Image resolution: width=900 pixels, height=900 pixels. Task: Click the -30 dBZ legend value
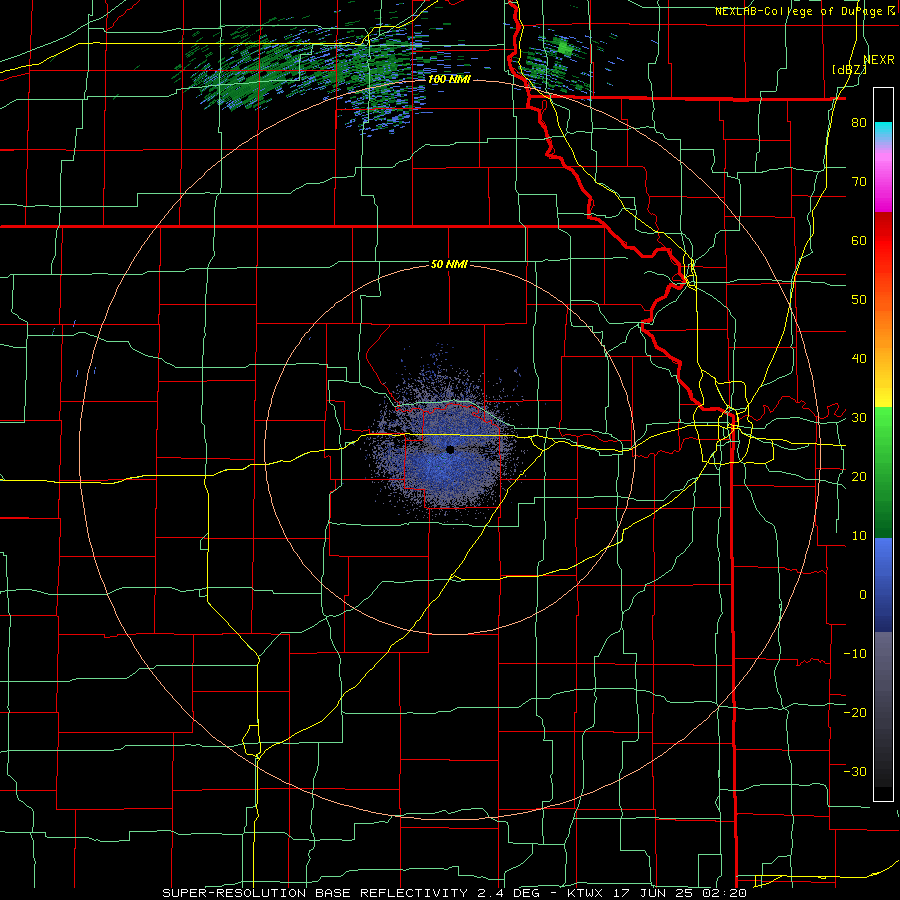tap(855, 771)
